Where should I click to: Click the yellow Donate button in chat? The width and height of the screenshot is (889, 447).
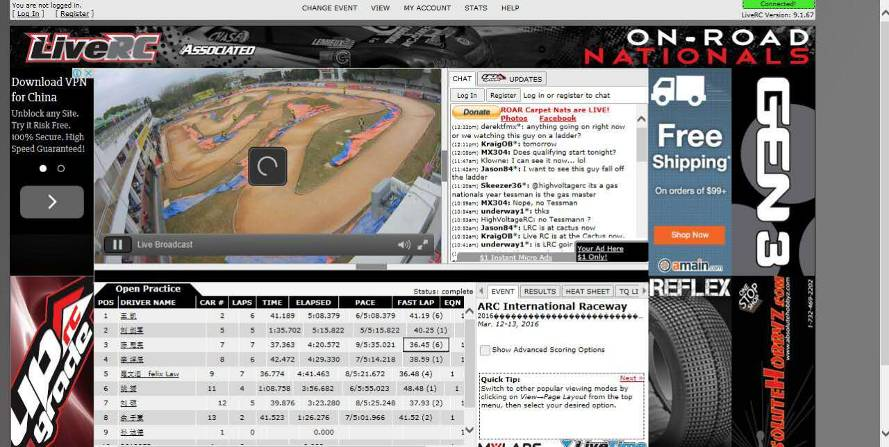(x=477, y=112)
